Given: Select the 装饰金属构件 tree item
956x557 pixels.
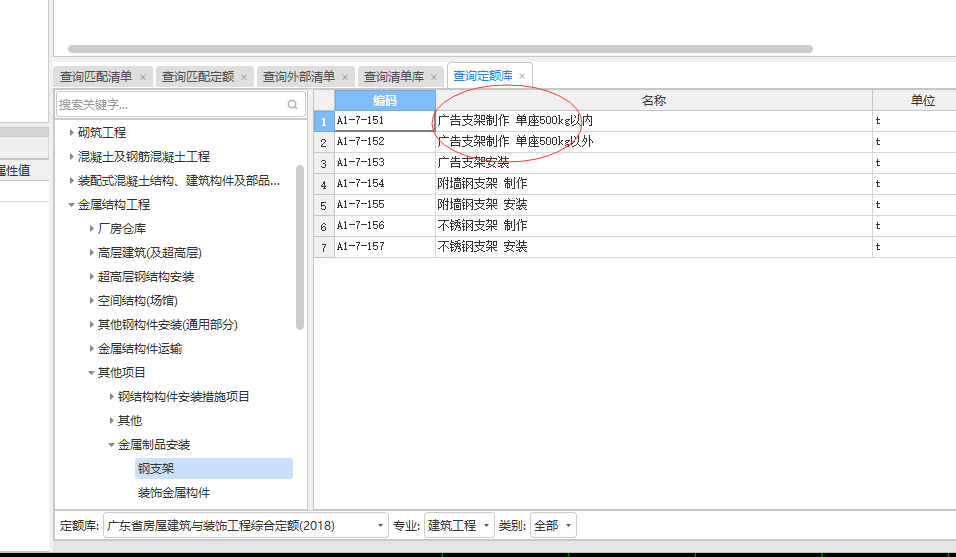Looking at the screenshot, I should [174, 492].
